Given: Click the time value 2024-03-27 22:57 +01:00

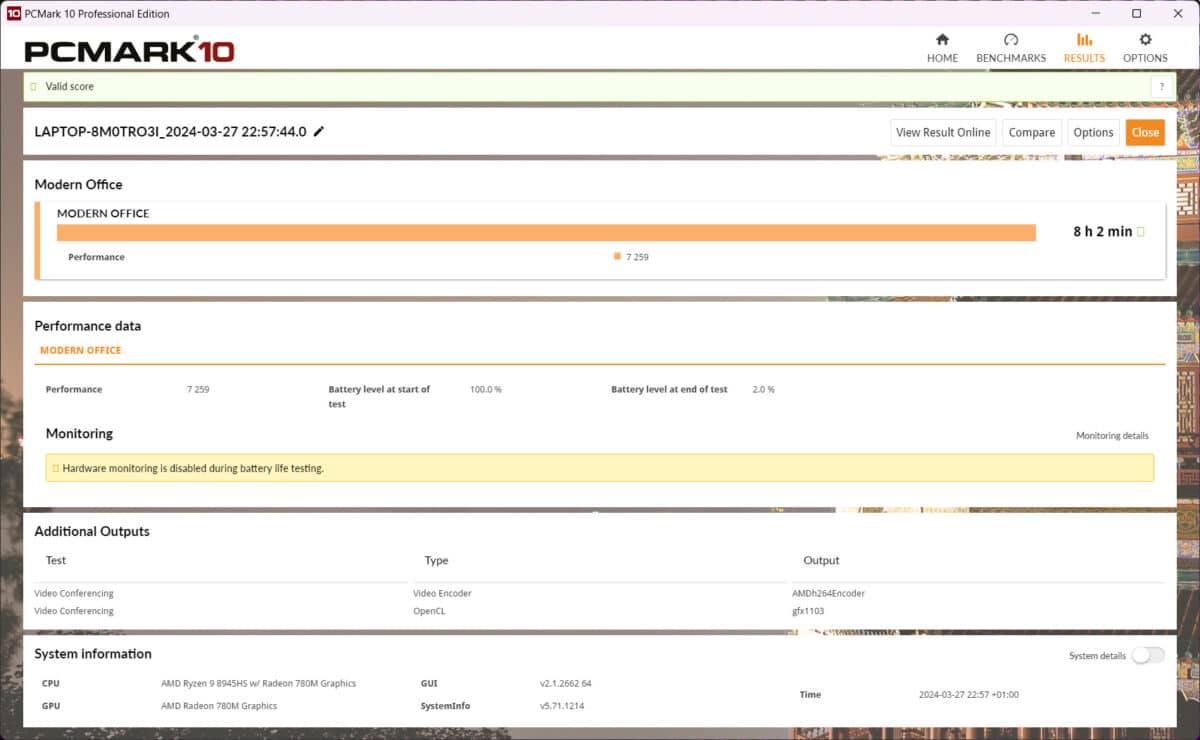Looking at the screenshot, I should (x=968, y=695).
